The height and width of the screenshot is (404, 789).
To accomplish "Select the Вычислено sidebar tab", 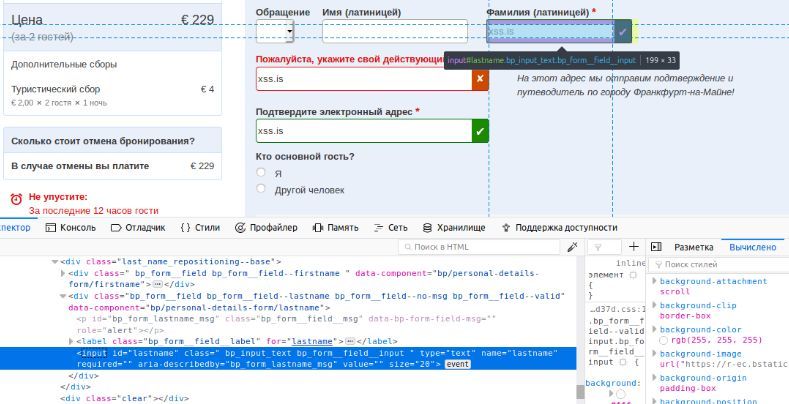I will point(753,247).
